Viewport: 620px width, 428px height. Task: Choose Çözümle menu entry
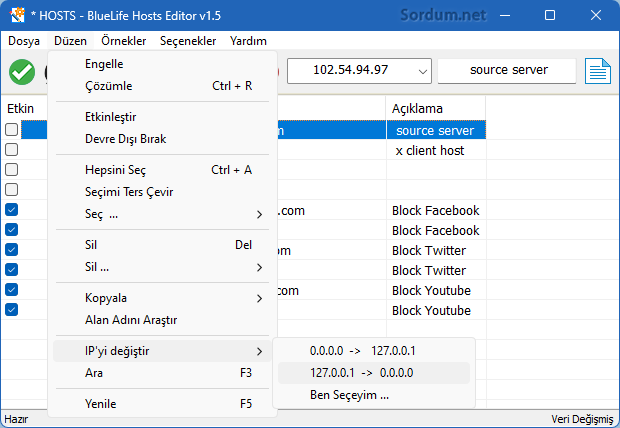click(162, 86)
